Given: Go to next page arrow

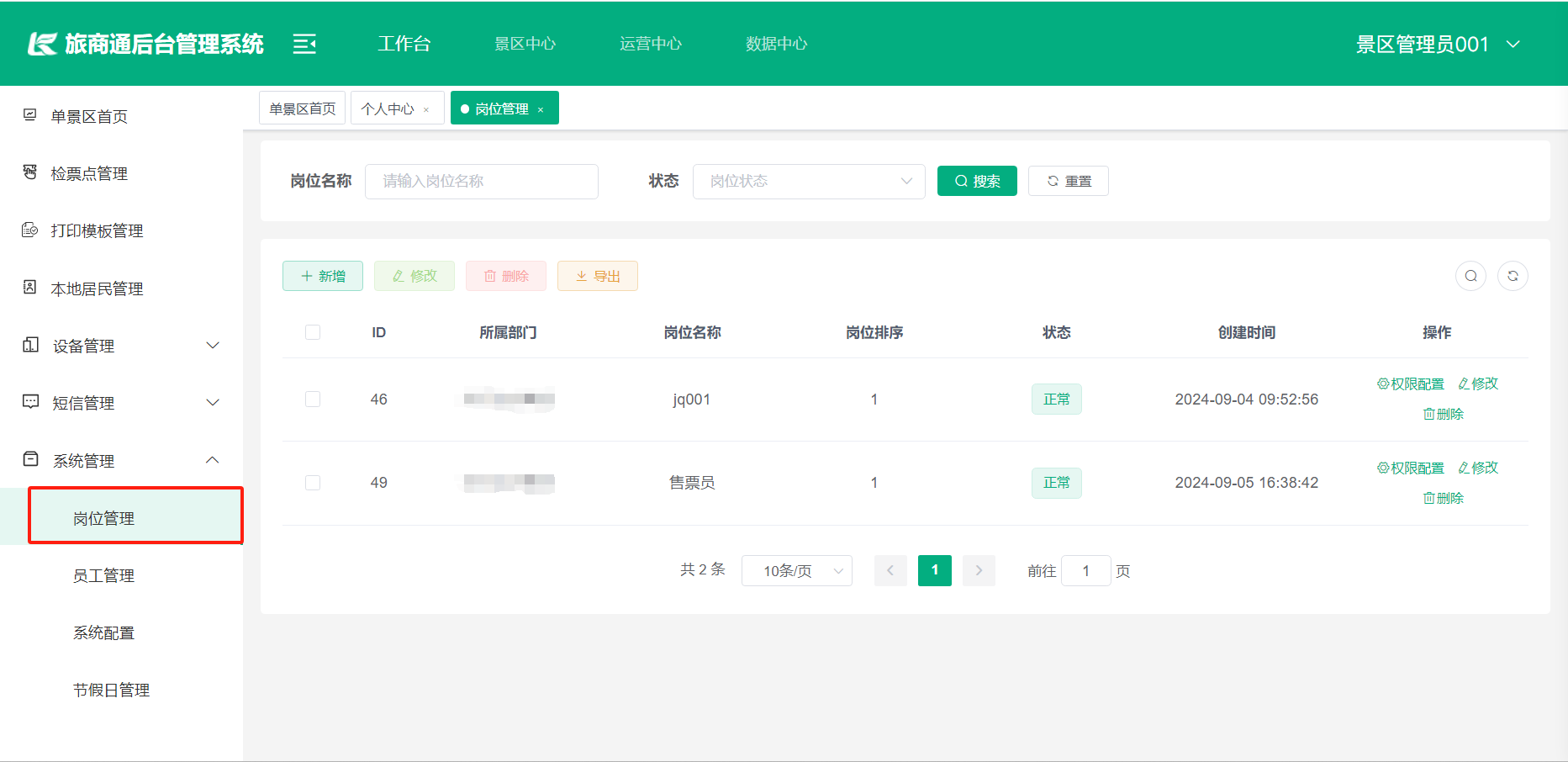Looking at the screenshot, I should pyautogui.click(x=979, y=570).
